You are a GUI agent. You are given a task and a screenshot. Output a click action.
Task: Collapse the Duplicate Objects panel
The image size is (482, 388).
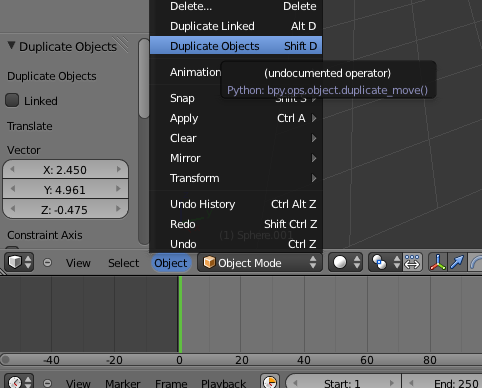pyautogui.click(x=11, y=46)
